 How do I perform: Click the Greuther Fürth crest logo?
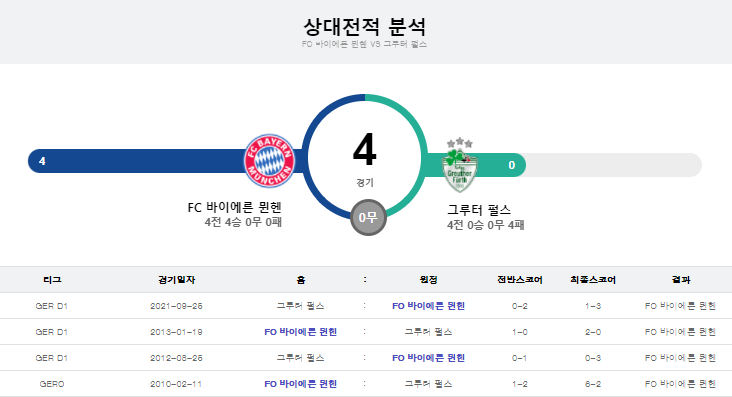pyautogui.click(x=460, y=170)
